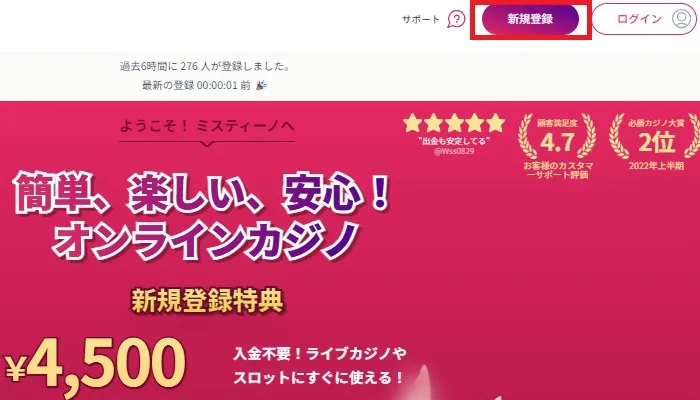The width and height of the screenshot is (700, 400).
Task: Open the support speech-bubble question icon
Action: pos(456,19)
